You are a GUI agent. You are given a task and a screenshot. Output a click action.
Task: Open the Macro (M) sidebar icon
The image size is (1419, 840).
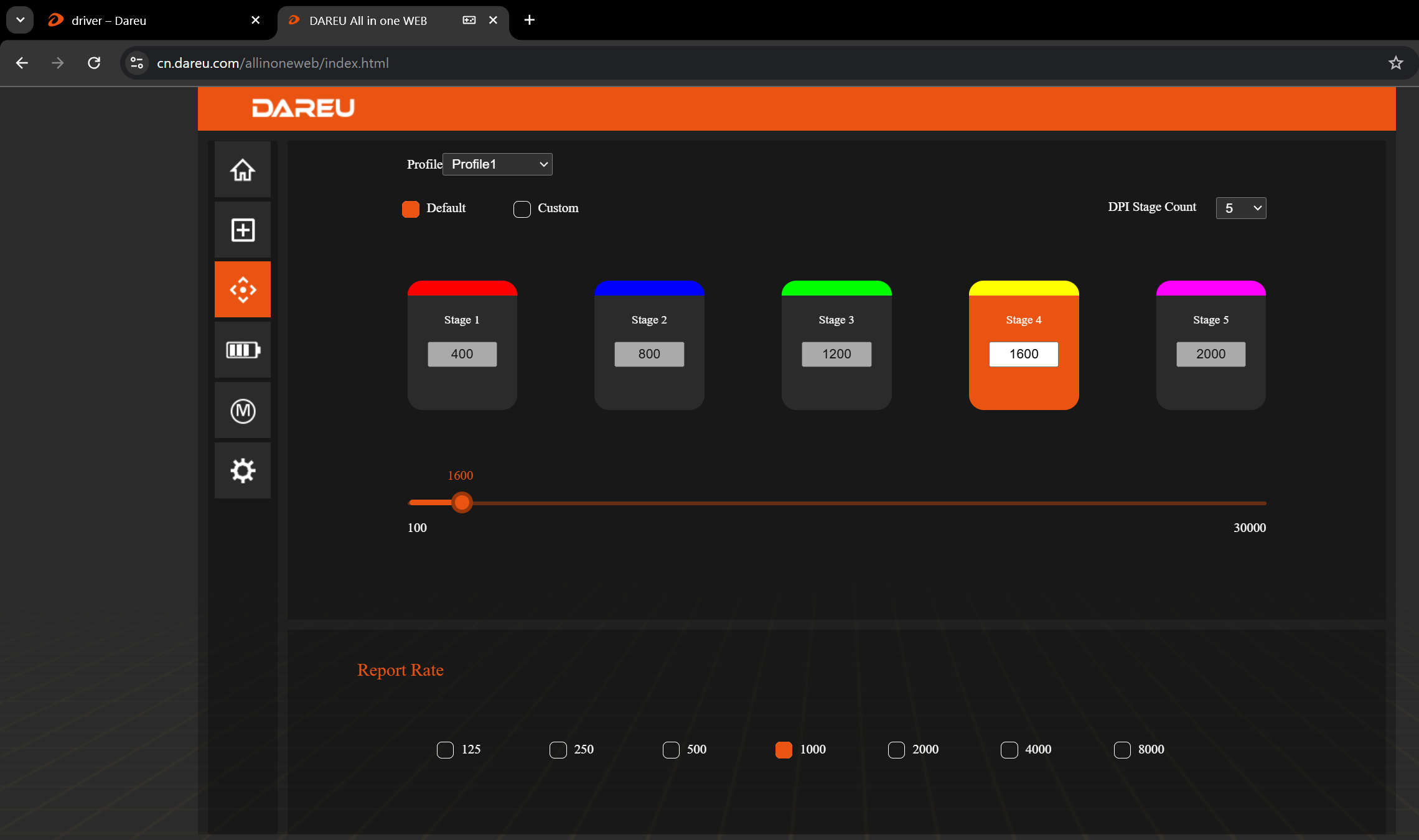coord(243,411)
